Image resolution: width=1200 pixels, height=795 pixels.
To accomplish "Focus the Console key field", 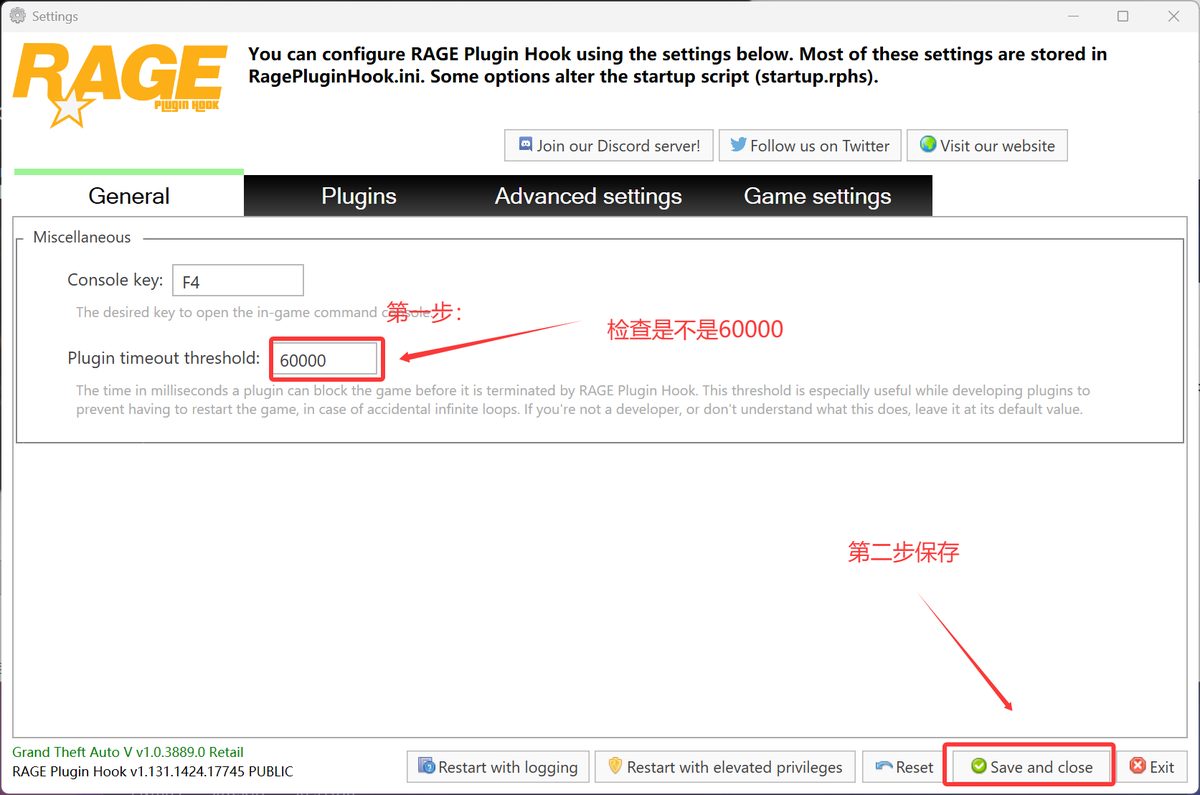I will click(238, 281).
